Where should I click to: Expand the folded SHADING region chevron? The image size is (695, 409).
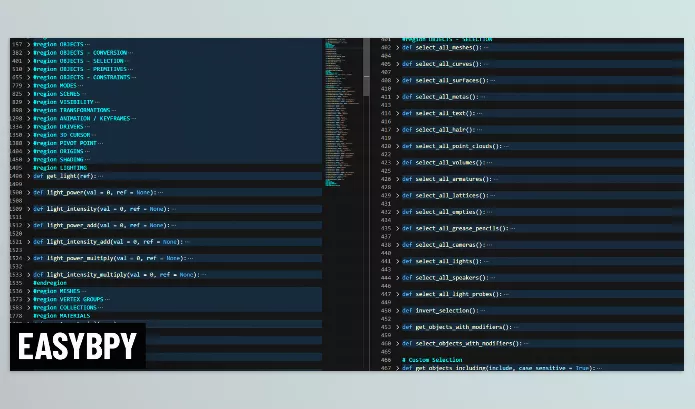[29, 160]
